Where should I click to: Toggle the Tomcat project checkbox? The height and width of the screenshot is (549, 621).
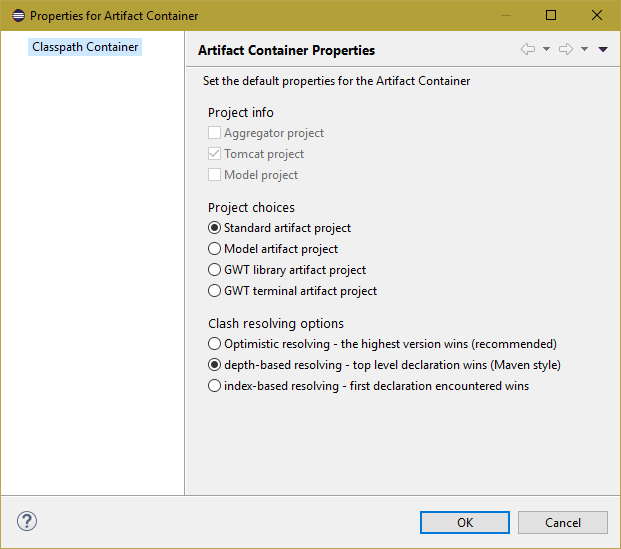tap(214, 154)
